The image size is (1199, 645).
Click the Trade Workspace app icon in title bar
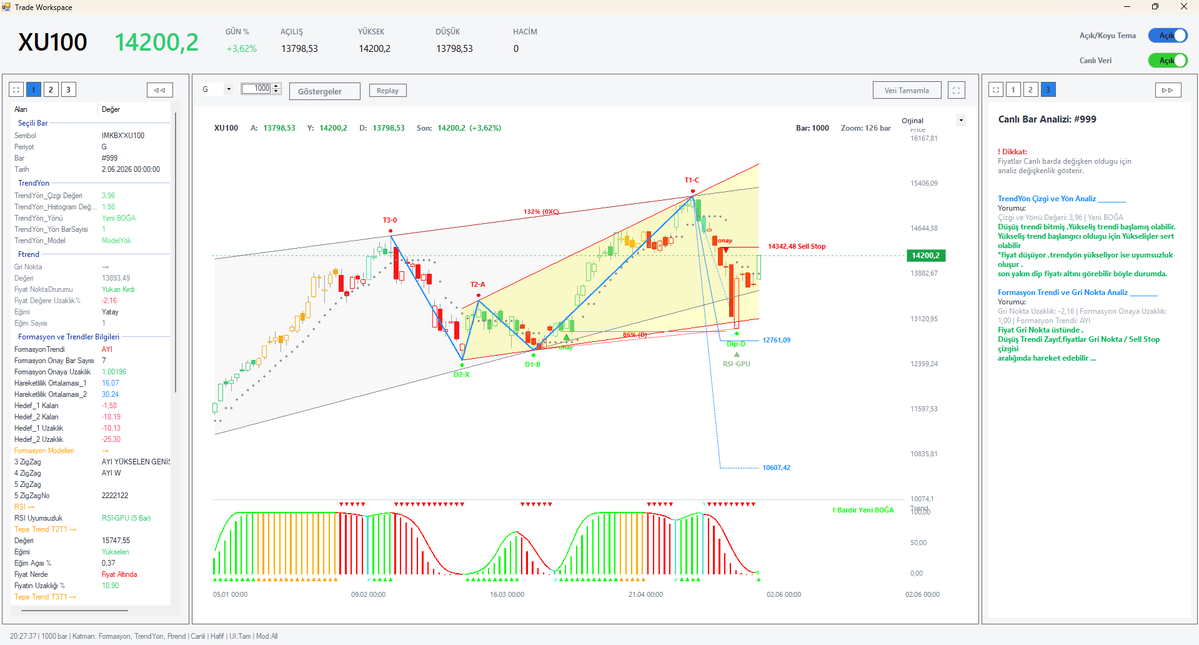(x=6, y=7)
